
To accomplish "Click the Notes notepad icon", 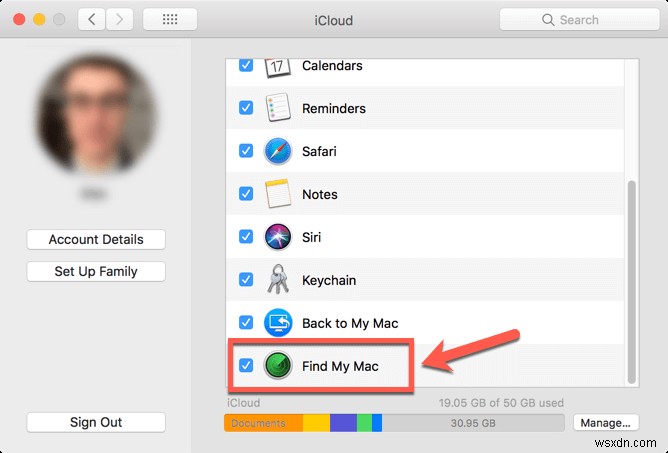I will [x=278, y=194].
